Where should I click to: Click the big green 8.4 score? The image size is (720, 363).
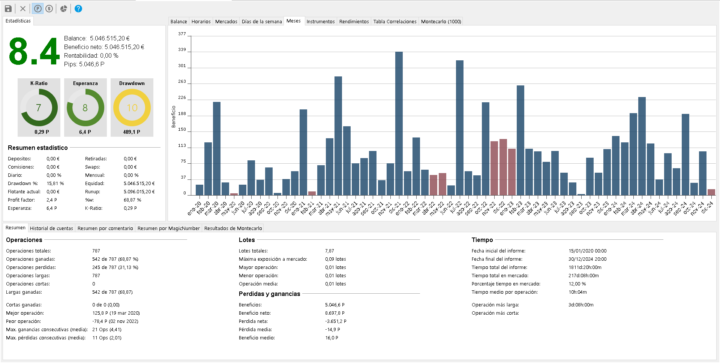point(34,51)
